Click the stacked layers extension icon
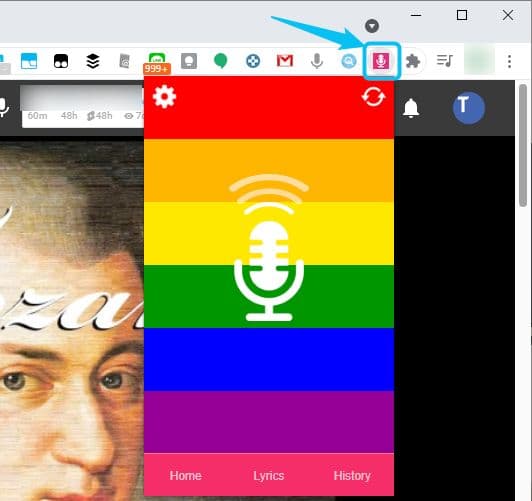 pos(93,61)
